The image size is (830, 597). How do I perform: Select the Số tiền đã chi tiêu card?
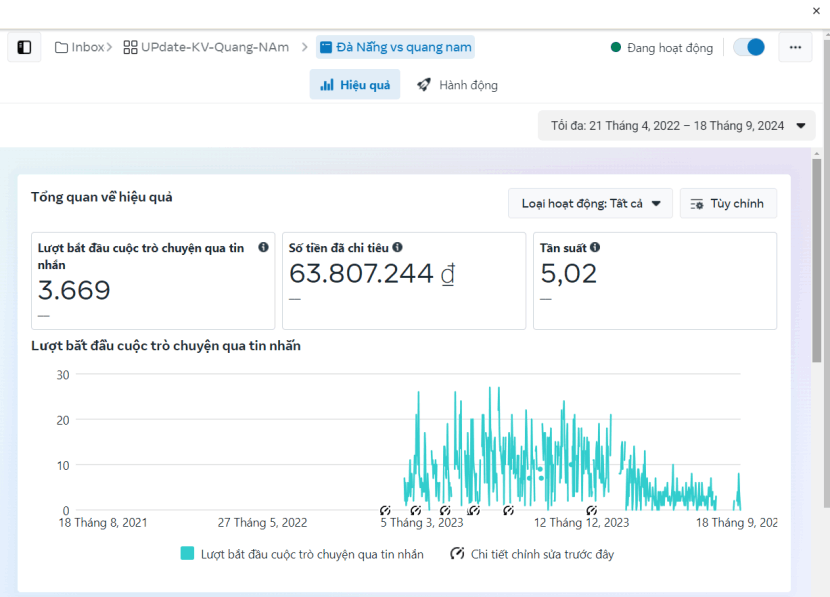(x=404, y=281)
